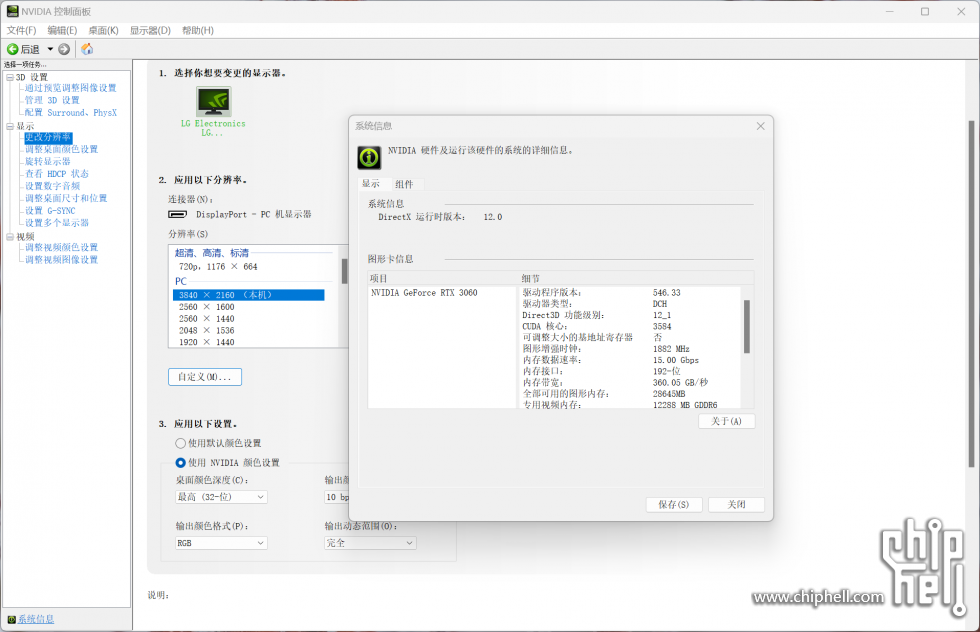
Task: Open 调整视频颜色设置 in tree
Action: 61,248
